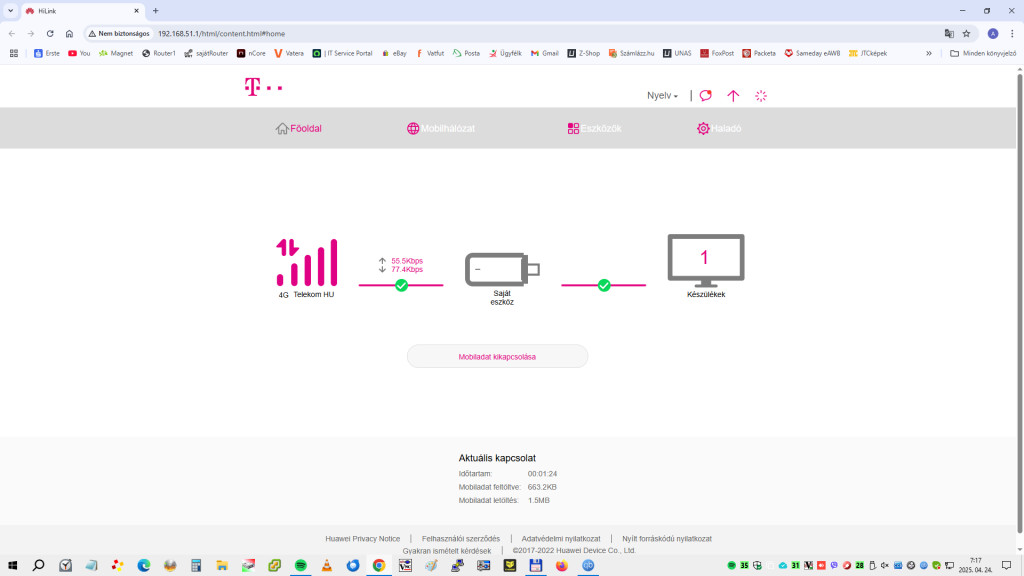
Task: Open the Vatera bookmark
Action: click(x=289, y=54)
